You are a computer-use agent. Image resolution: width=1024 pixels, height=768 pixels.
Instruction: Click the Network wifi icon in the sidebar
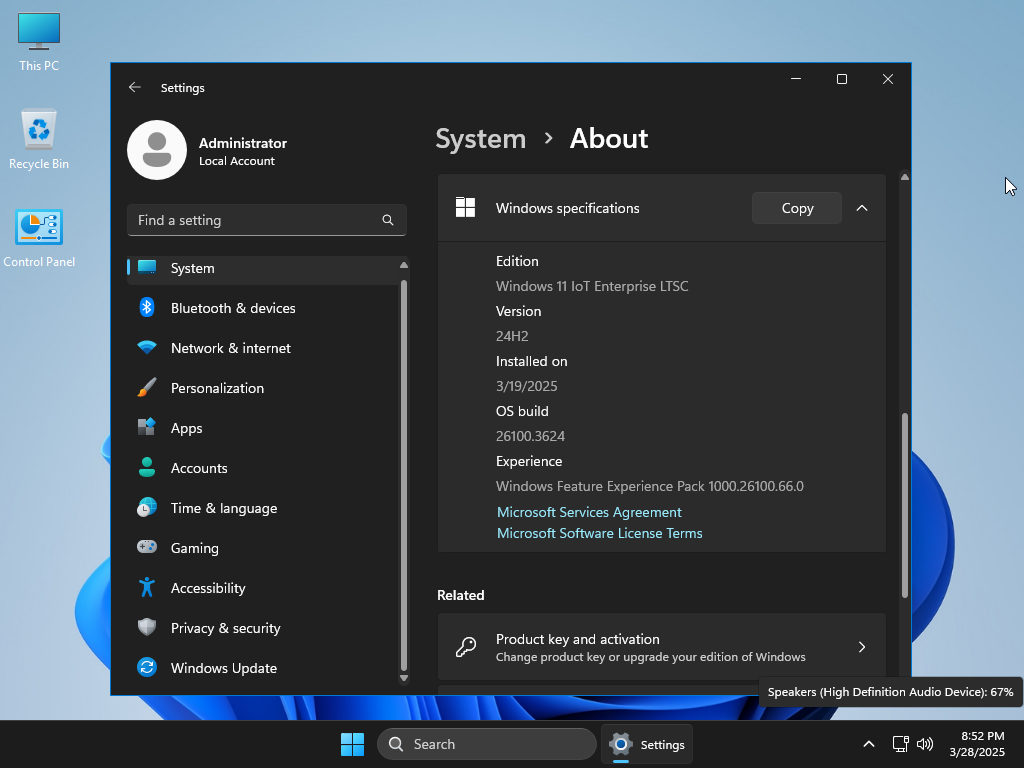coord(147,347)
